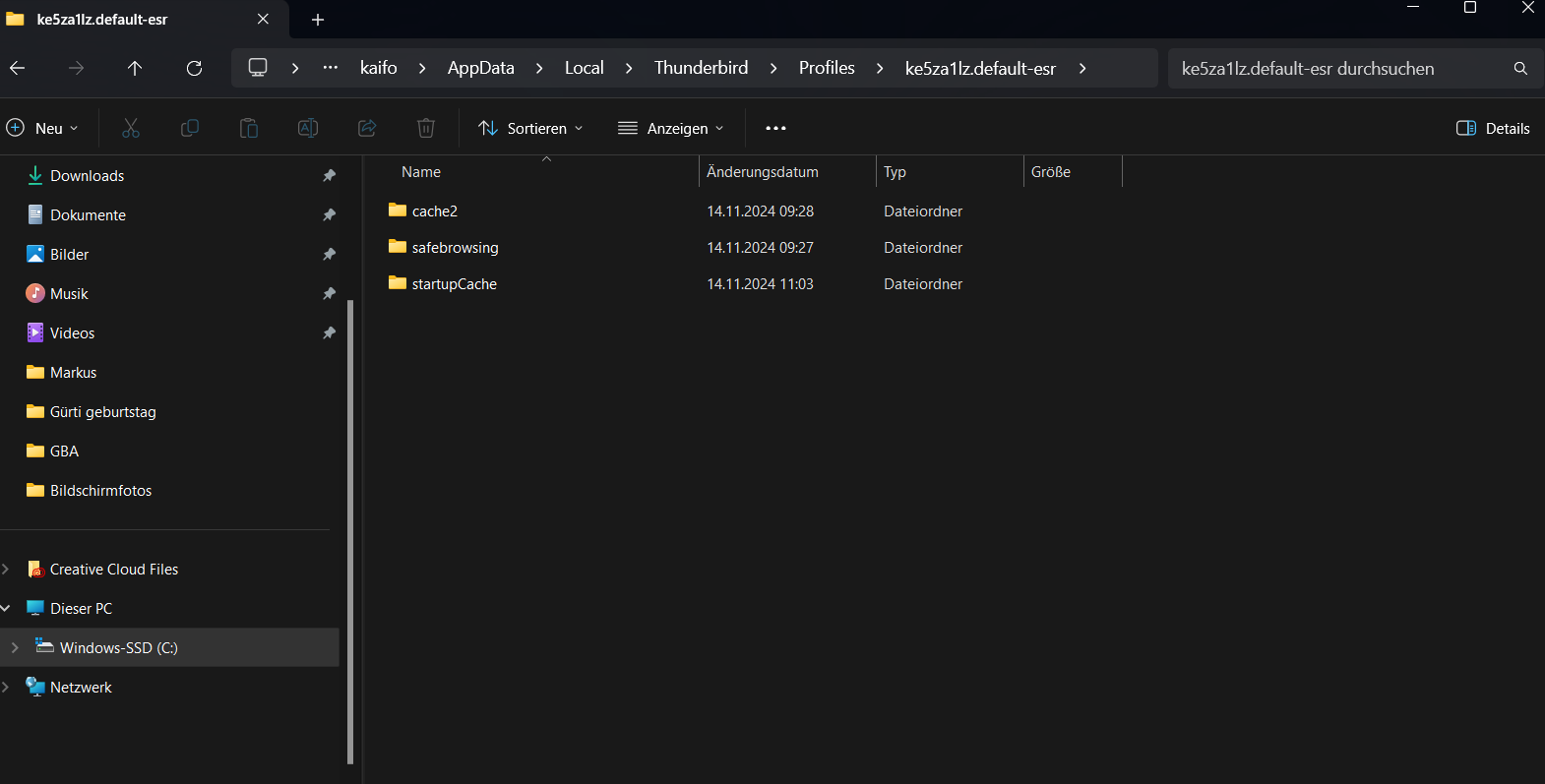This screenshot has width=1545, height=784.
Task: Unpin Downloads from quick access
Action: tap(329, 176)
